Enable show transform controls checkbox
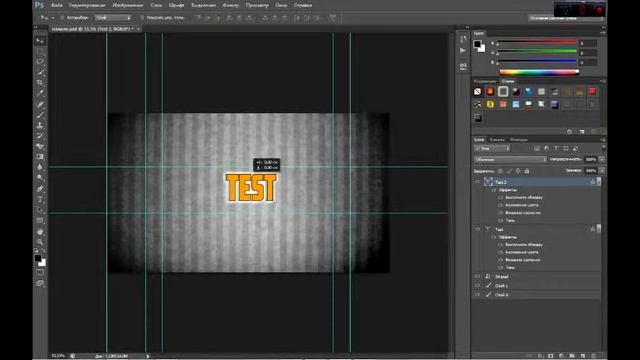Image resolution: width=640 pixels, height=360 pixels. (142, 18)
